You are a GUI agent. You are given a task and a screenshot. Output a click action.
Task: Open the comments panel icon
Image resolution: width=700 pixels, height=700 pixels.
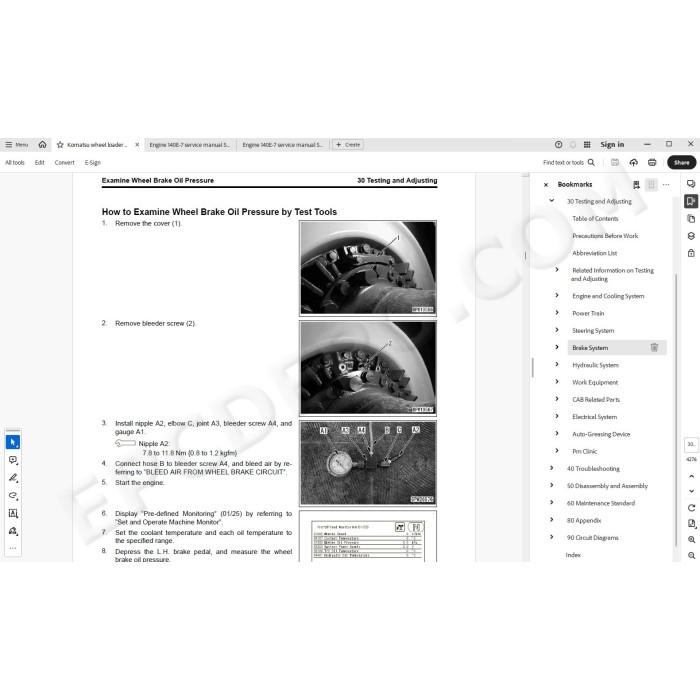click(691, 184)
